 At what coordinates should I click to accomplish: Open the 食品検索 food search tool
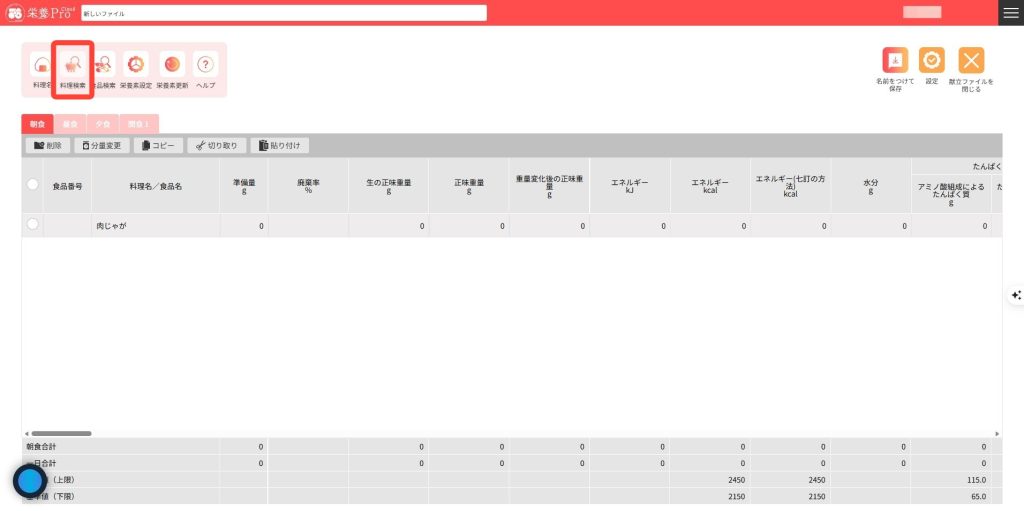[x=104, y=67]
